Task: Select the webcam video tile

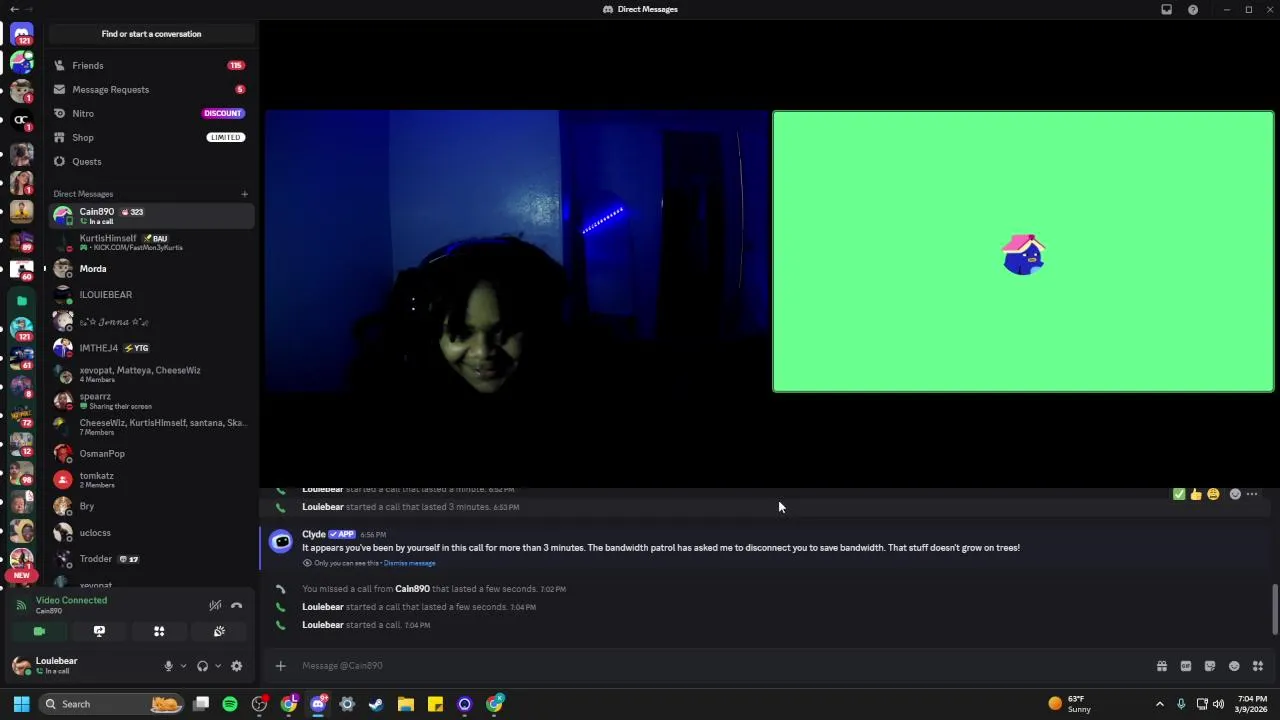Action: (516, 251)
